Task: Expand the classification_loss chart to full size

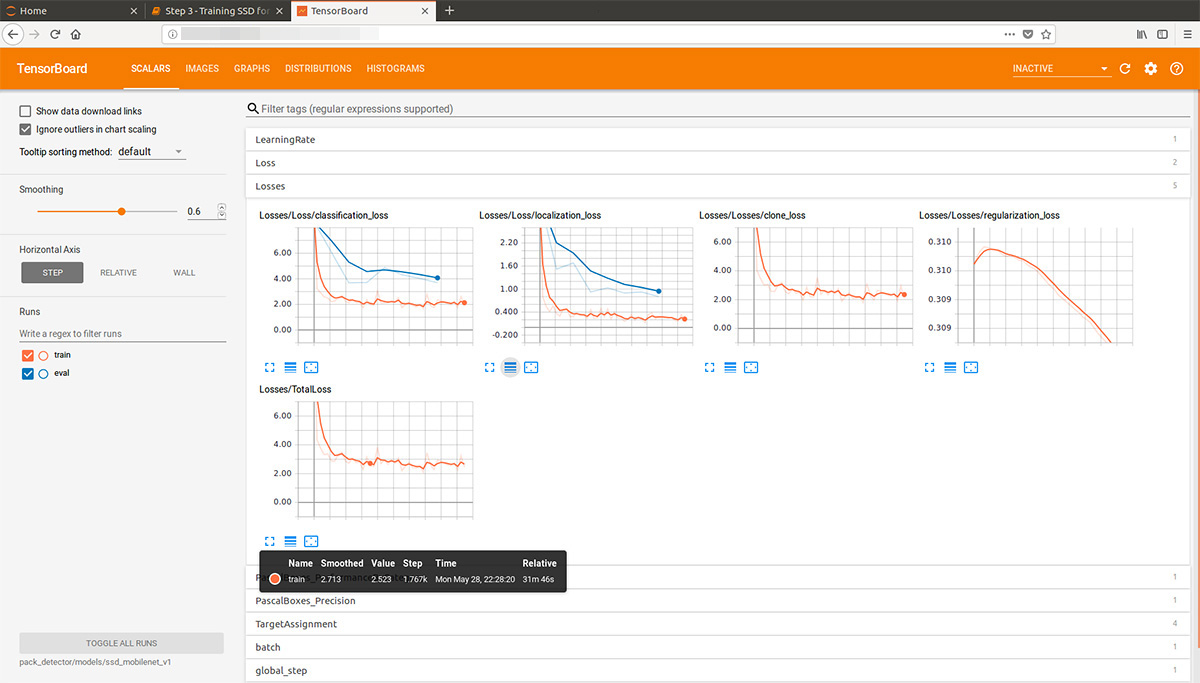Action: tap(269, 368)
